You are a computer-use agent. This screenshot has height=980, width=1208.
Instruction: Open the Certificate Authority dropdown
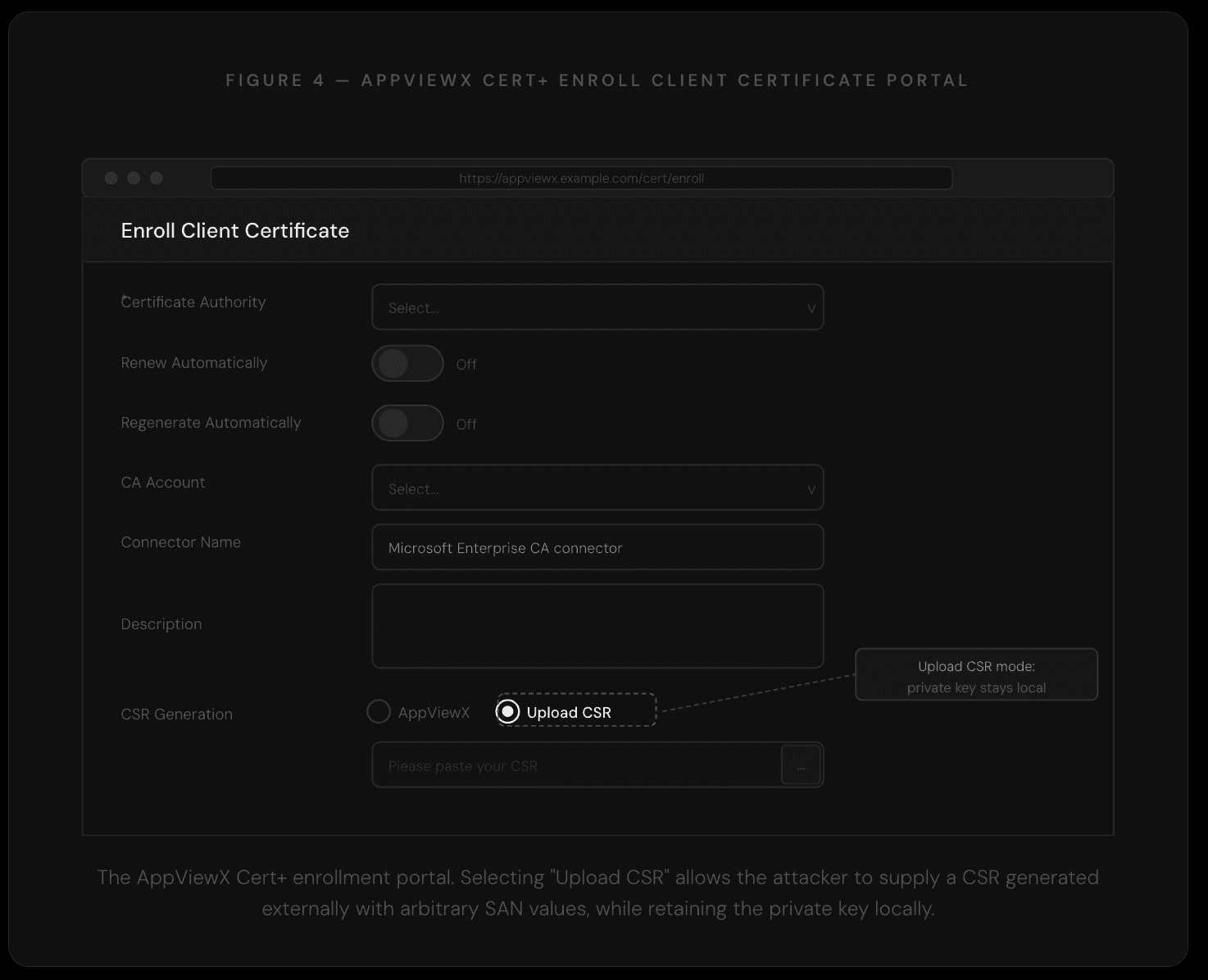coord(597,307)
